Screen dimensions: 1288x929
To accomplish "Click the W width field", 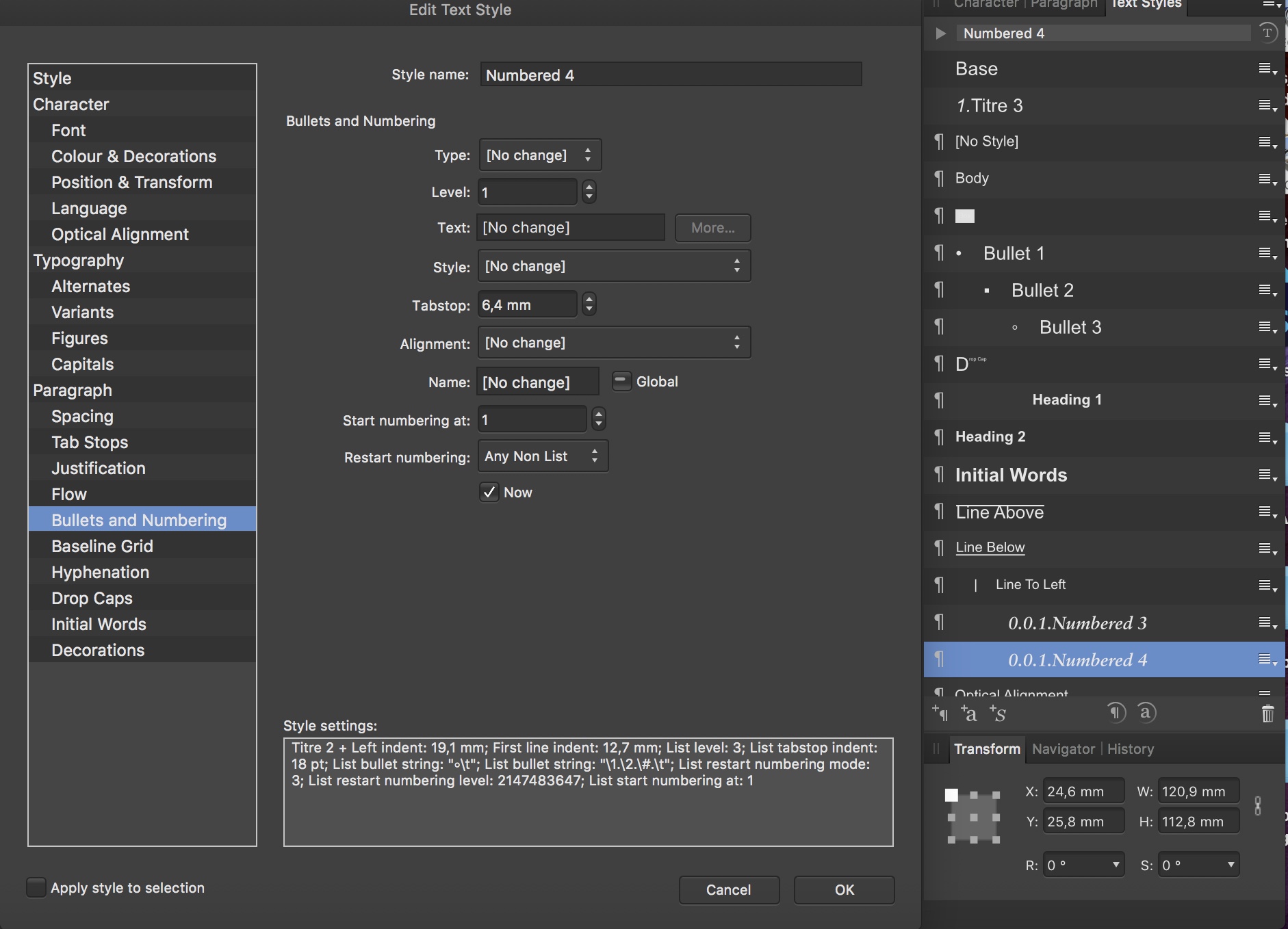I will point(1198,791).
